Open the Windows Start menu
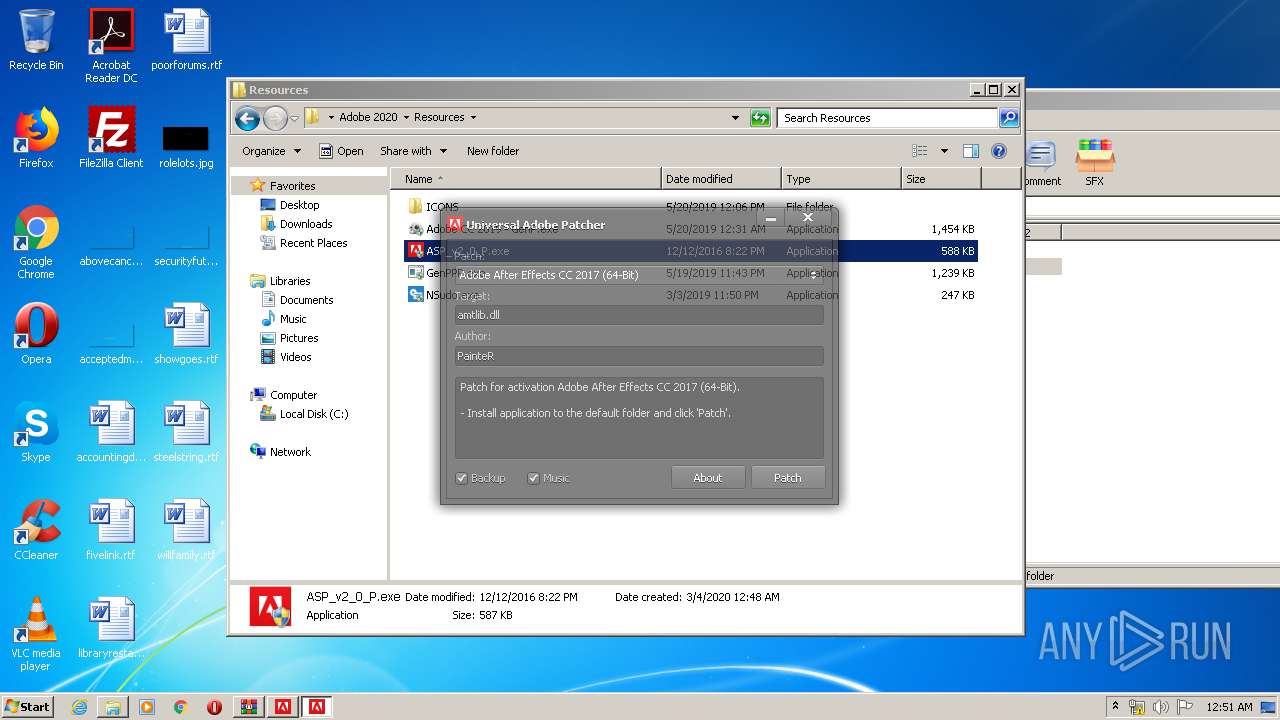1280x720 pixels. 28,707
